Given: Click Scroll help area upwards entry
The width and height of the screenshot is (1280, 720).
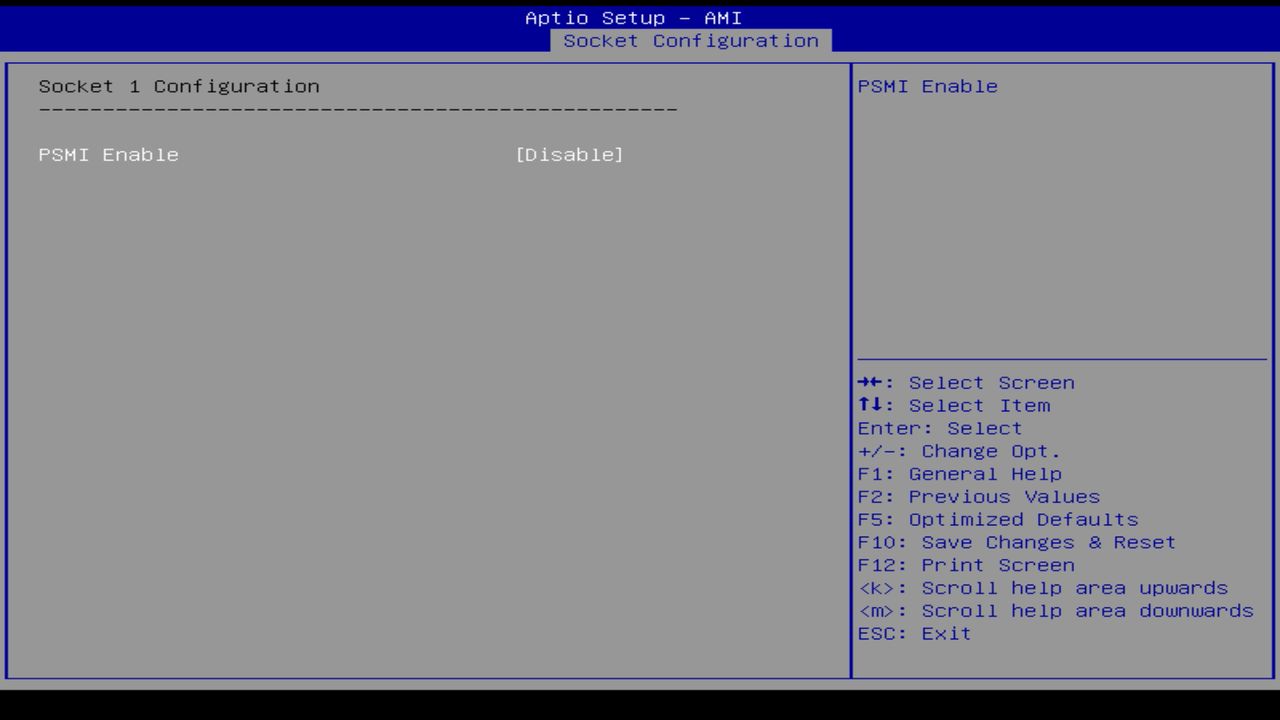Looking at the screenshot, I should coord(1043,588).
